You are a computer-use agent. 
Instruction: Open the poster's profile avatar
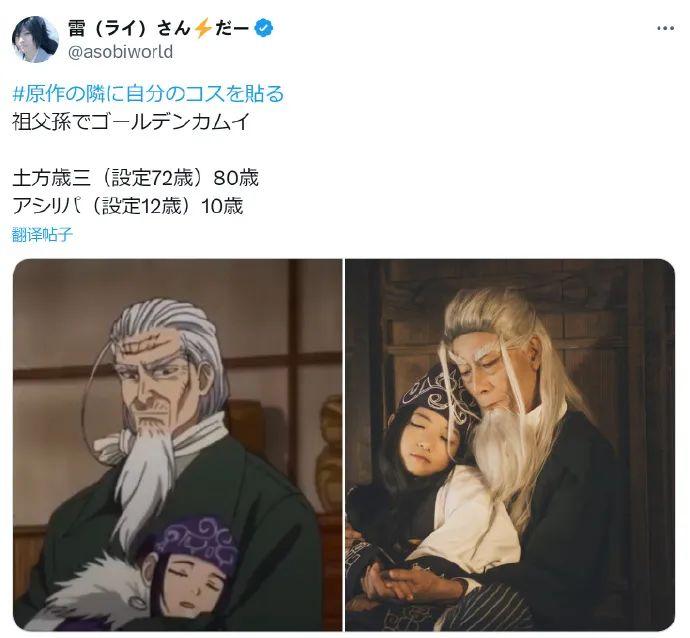[x=35, y=40]
